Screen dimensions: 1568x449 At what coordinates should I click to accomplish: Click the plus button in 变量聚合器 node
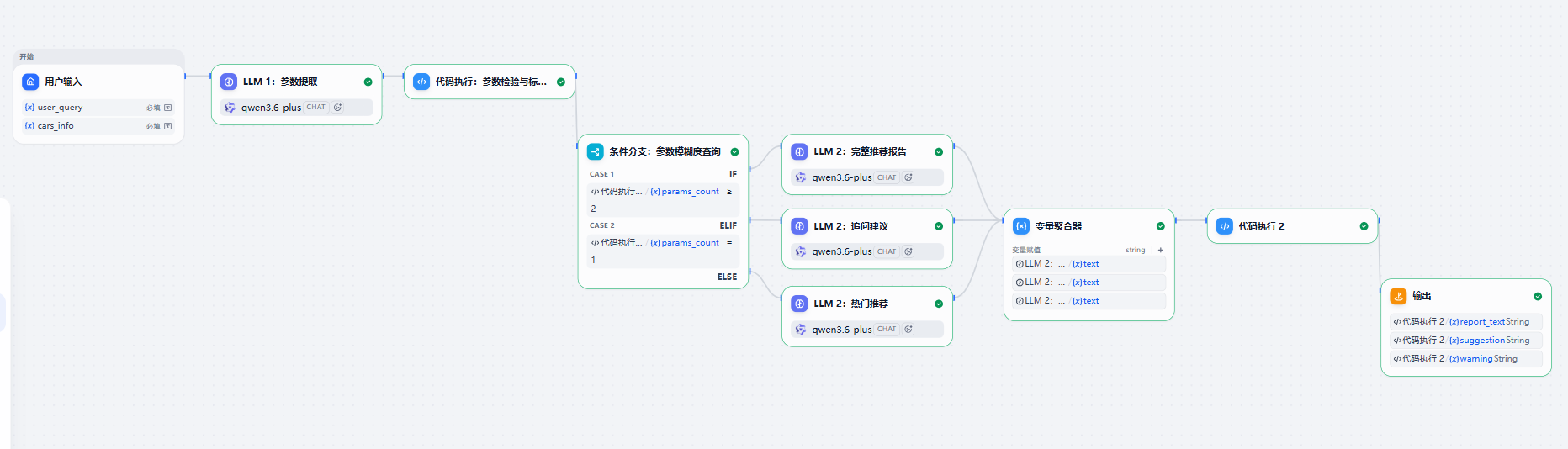click(1161, 250)
